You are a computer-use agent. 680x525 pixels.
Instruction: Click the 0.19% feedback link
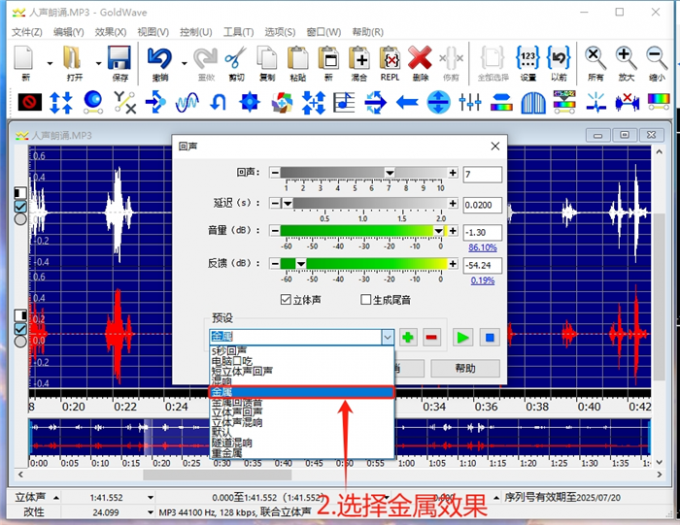(x=483, y=280)
